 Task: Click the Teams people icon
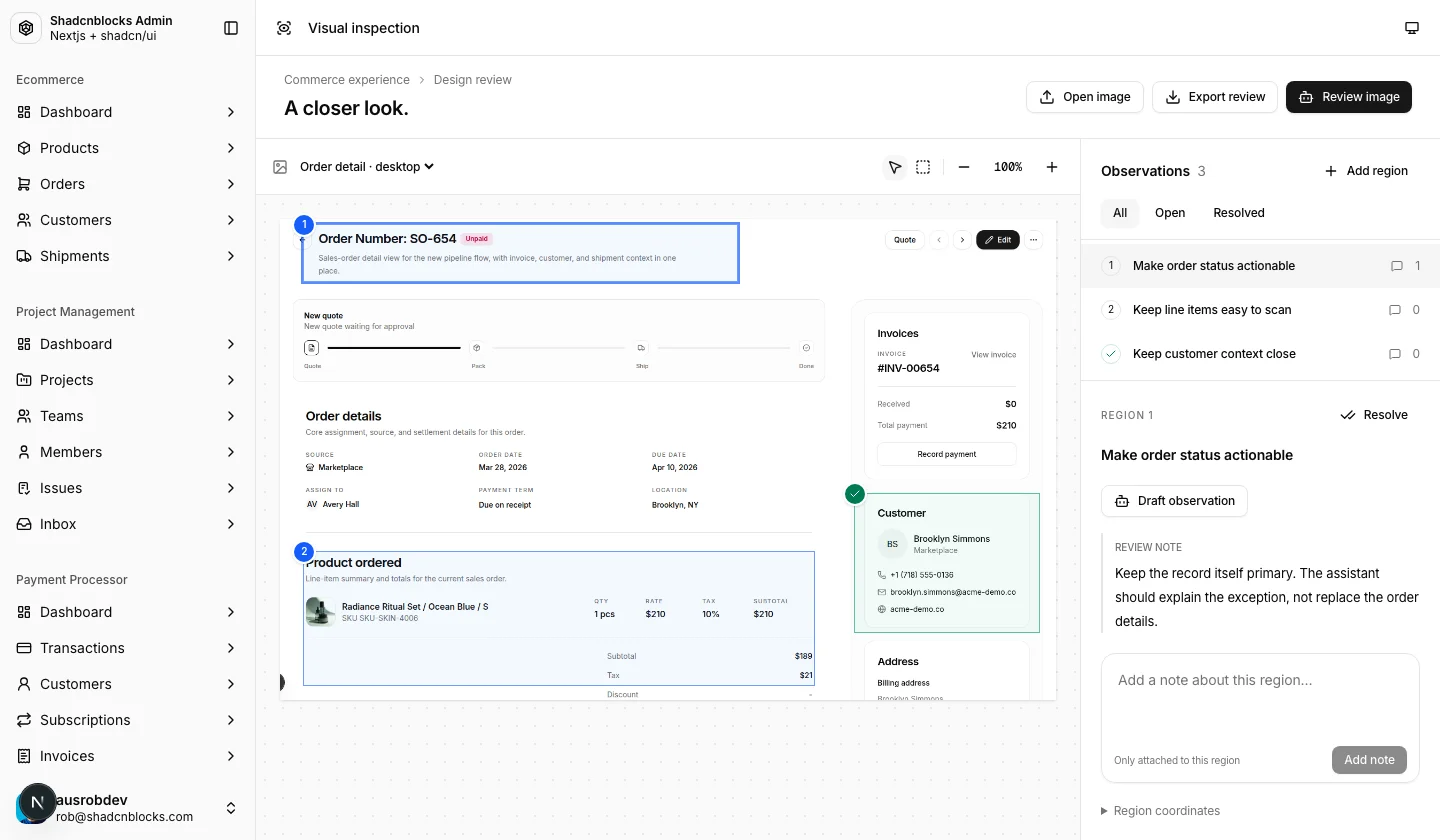tap(24, 416)
